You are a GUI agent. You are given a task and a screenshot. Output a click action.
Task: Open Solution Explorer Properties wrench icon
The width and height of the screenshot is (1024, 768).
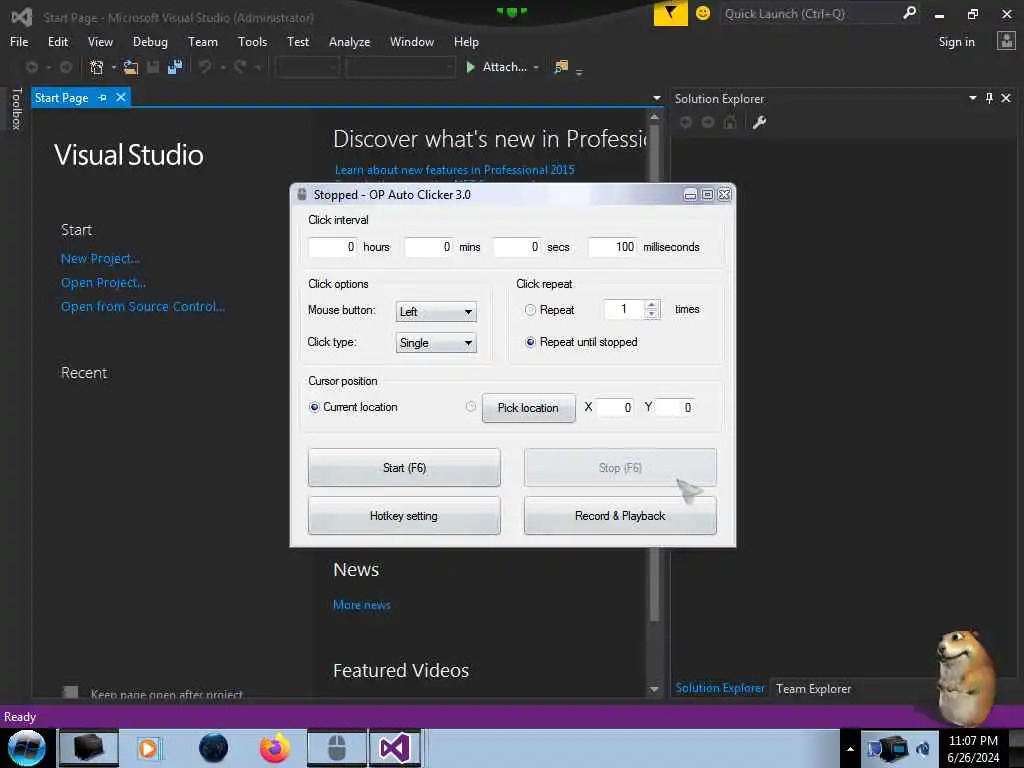pyautogui.click(x=759, y=122)
